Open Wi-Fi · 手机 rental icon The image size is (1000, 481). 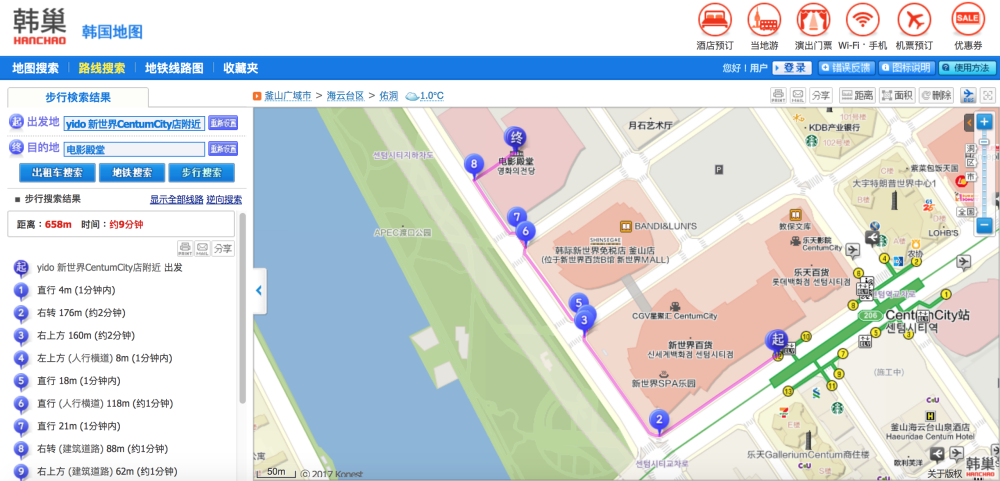(862, 20)
